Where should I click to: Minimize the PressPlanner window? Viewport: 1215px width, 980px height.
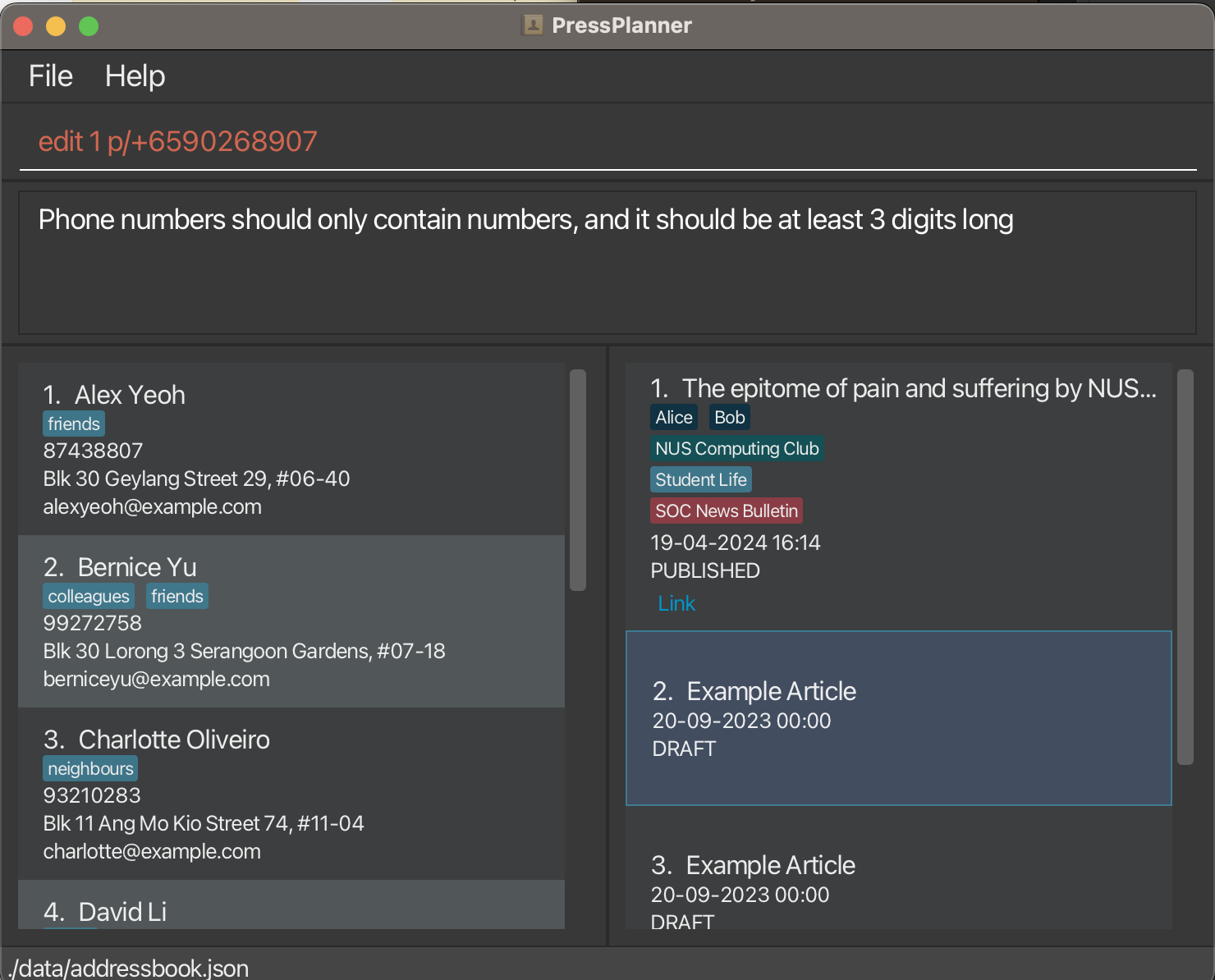tap(56, 26)
